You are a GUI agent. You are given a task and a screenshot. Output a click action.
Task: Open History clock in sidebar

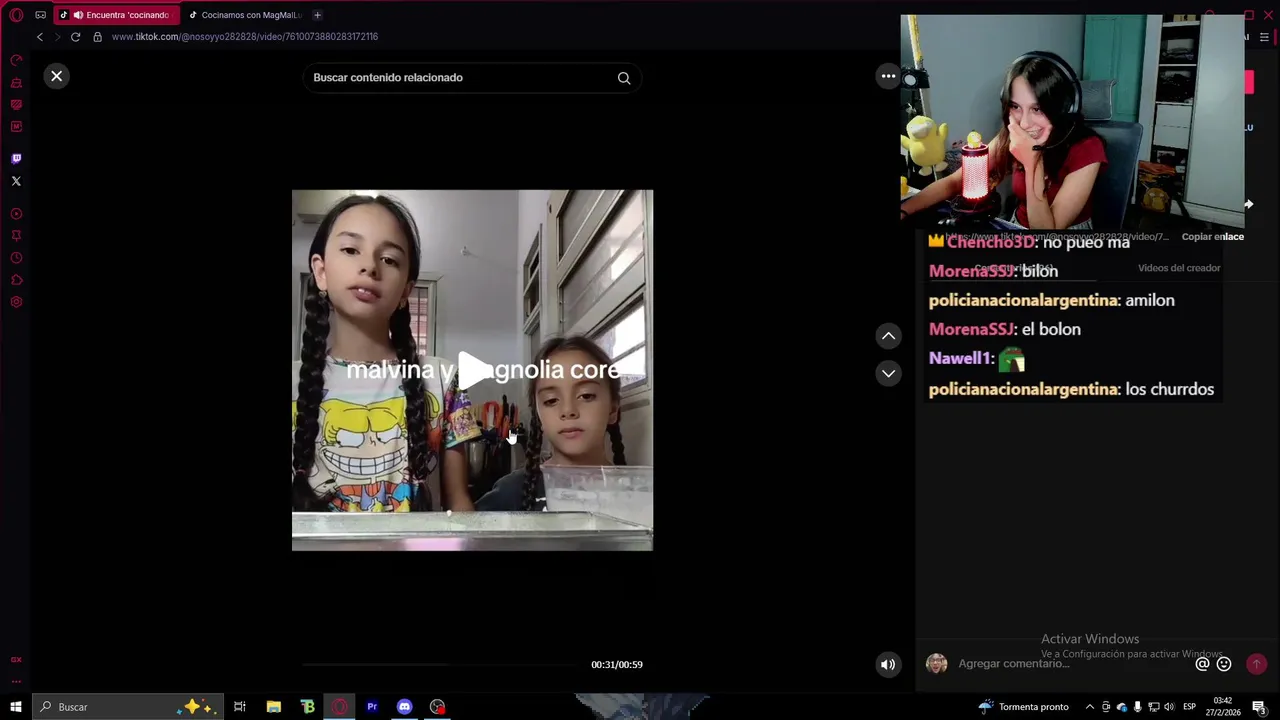click(x=16, y=258)
